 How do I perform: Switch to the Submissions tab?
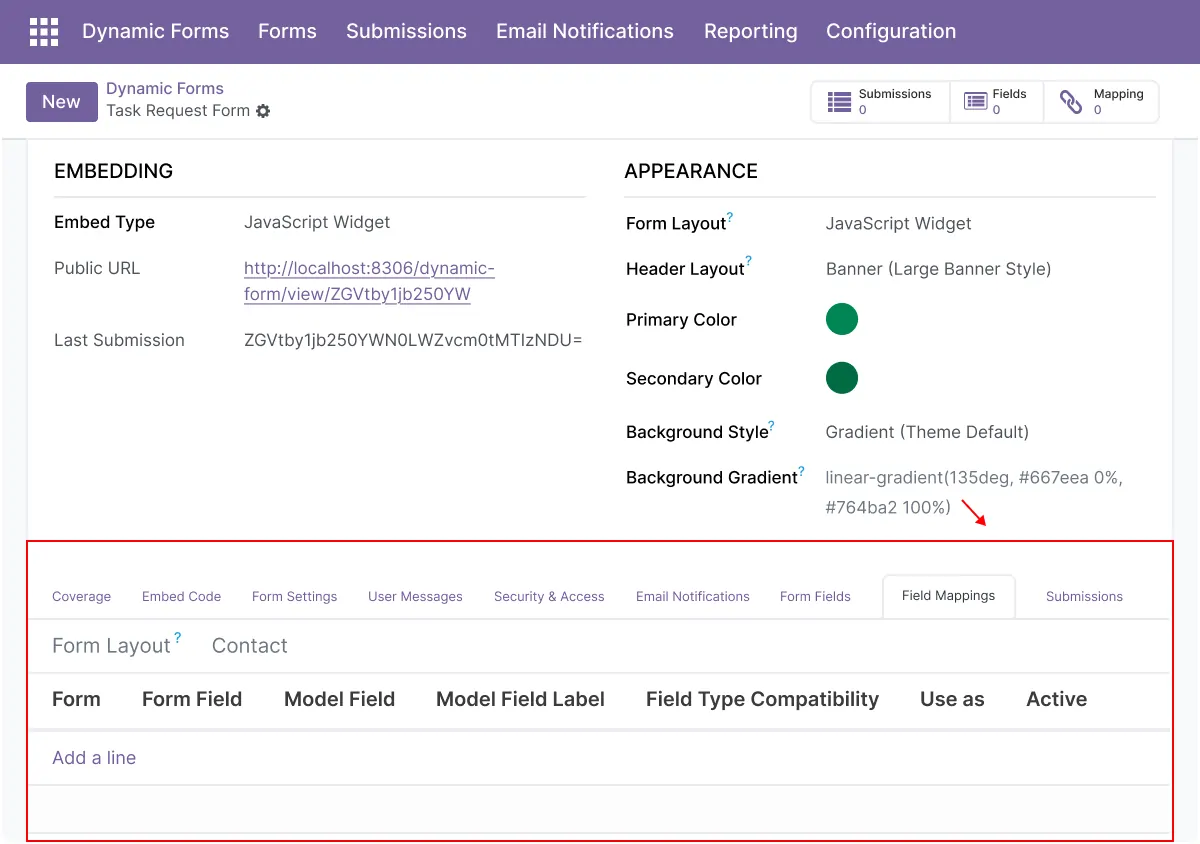click(1084, 597)
